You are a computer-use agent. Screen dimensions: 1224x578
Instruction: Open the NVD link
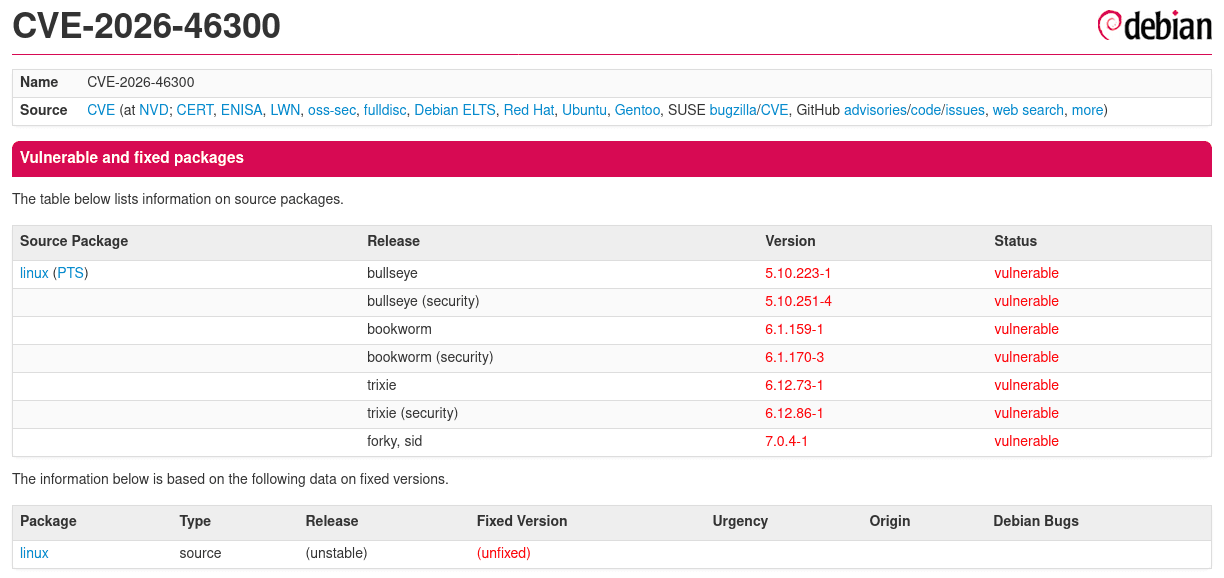point(153,110)
